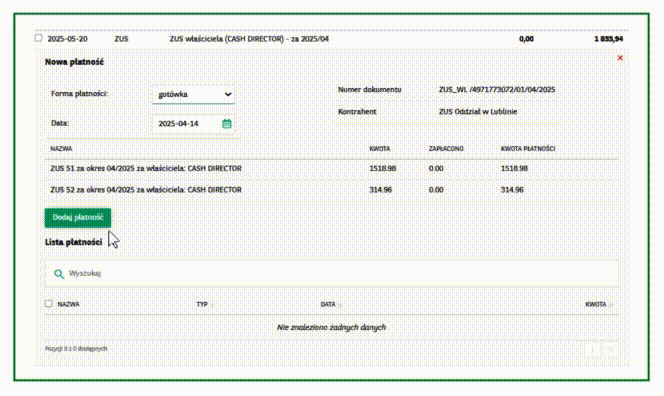Screen dimensions: 664x396
Task: Click the contractor name ZUS Oddział w Lublinie
Action: 478,111
